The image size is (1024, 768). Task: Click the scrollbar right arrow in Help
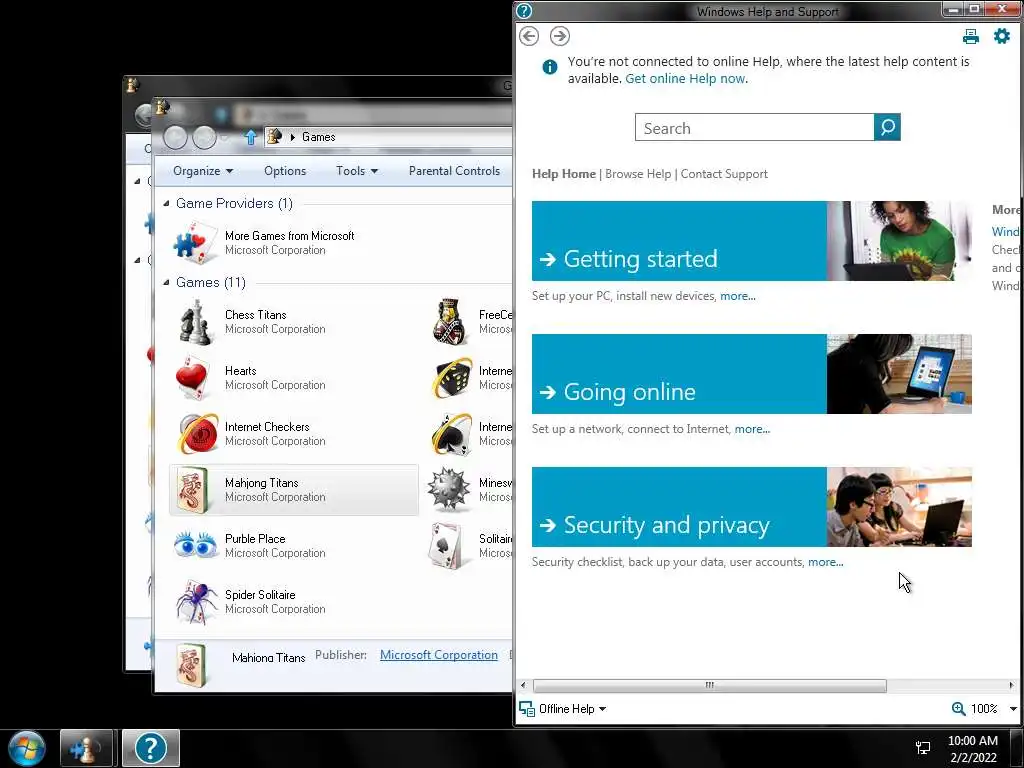tap(1011, 686)
